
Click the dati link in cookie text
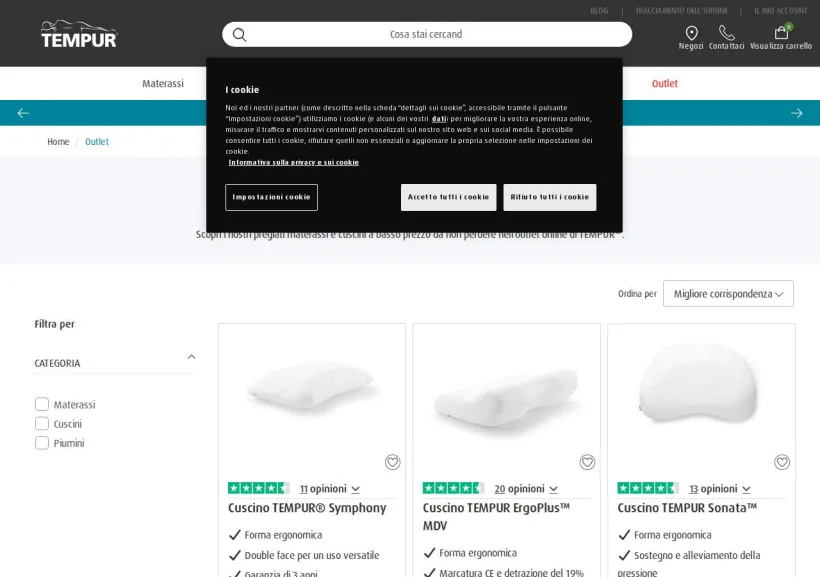439,119
